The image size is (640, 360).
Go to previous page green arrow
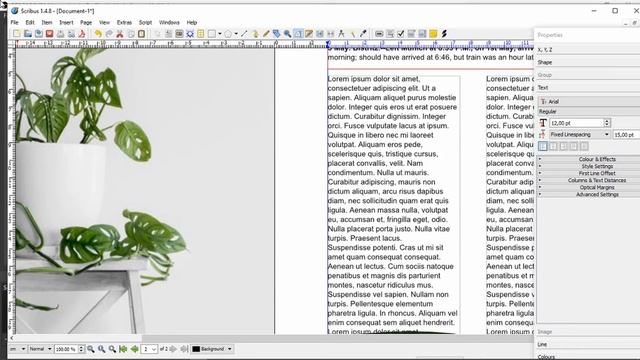134,349
